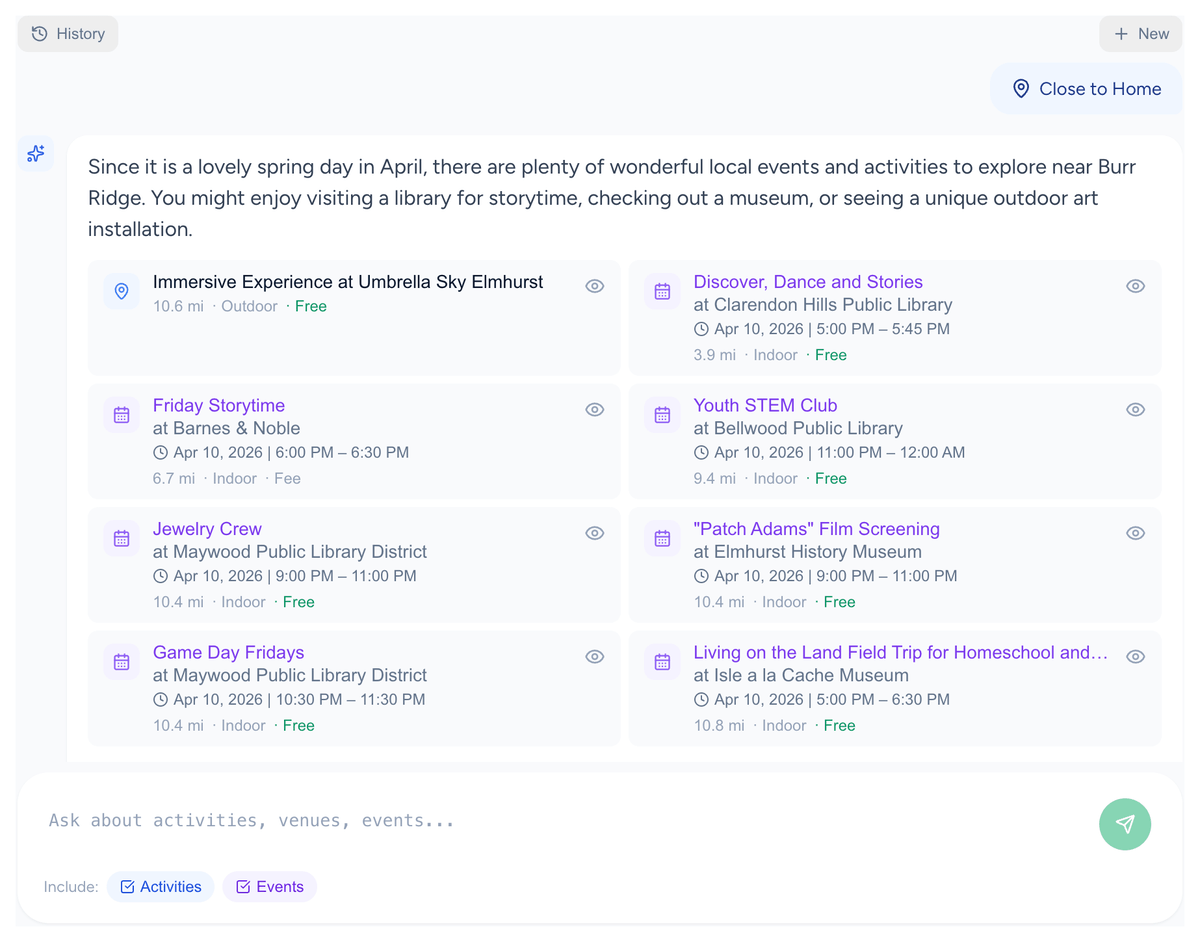
Task: Click calendar icon for Patch Adams Film Screening
Action: coord(662,539)
